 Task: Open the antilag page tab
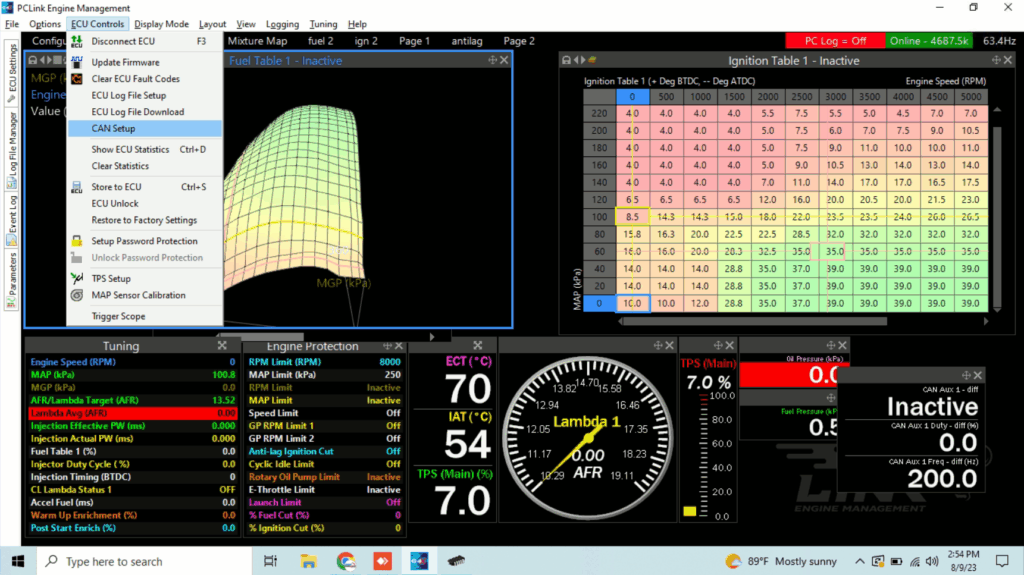pyautogui.click(x=467, y=41)
